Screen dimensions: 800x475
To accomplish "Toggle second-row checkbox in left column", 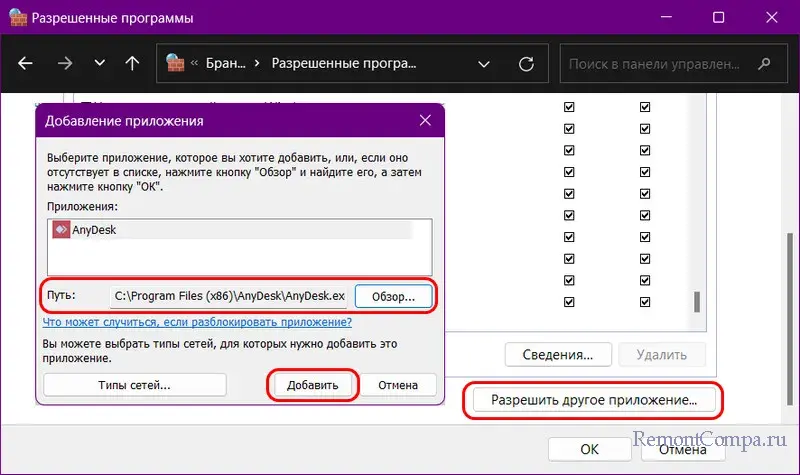I will point(569,129).
